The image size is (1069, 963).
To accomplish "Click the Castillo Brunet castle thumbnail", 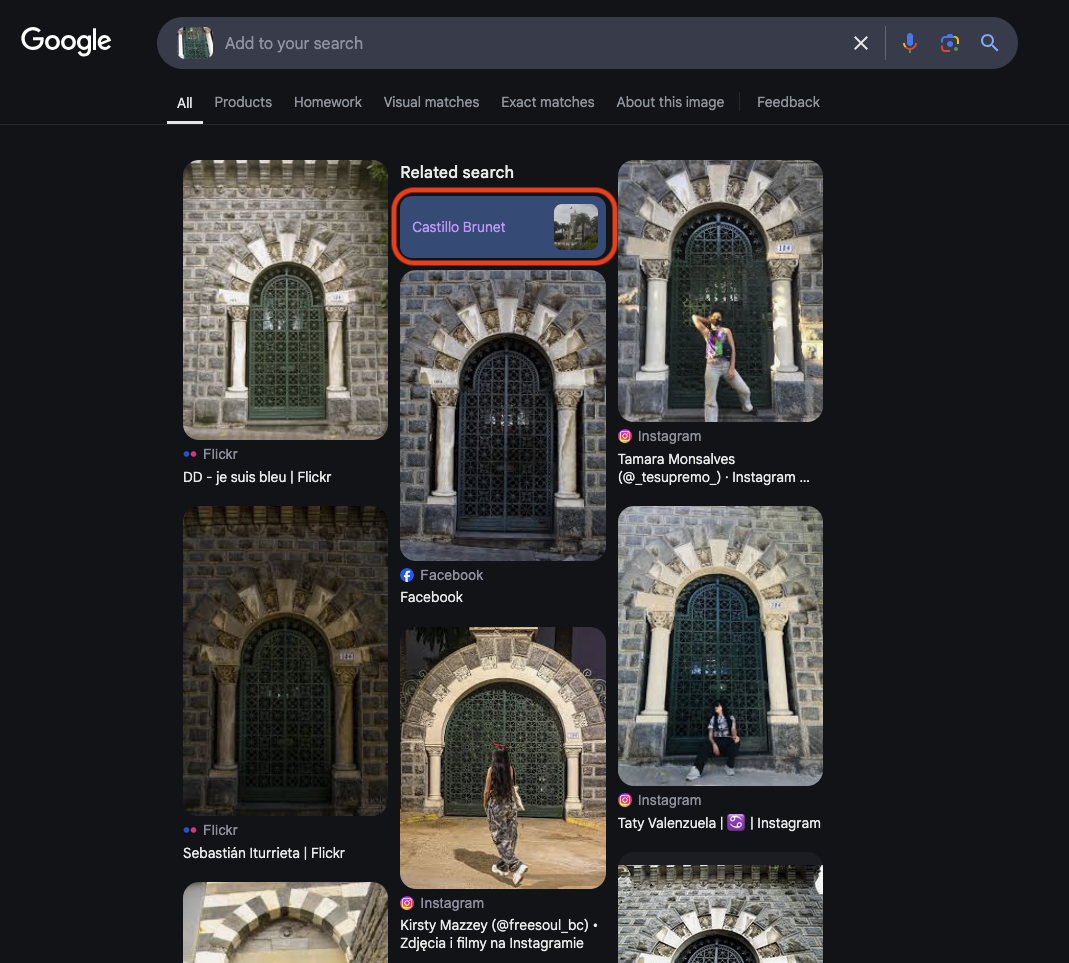I will tap(575, 227).
